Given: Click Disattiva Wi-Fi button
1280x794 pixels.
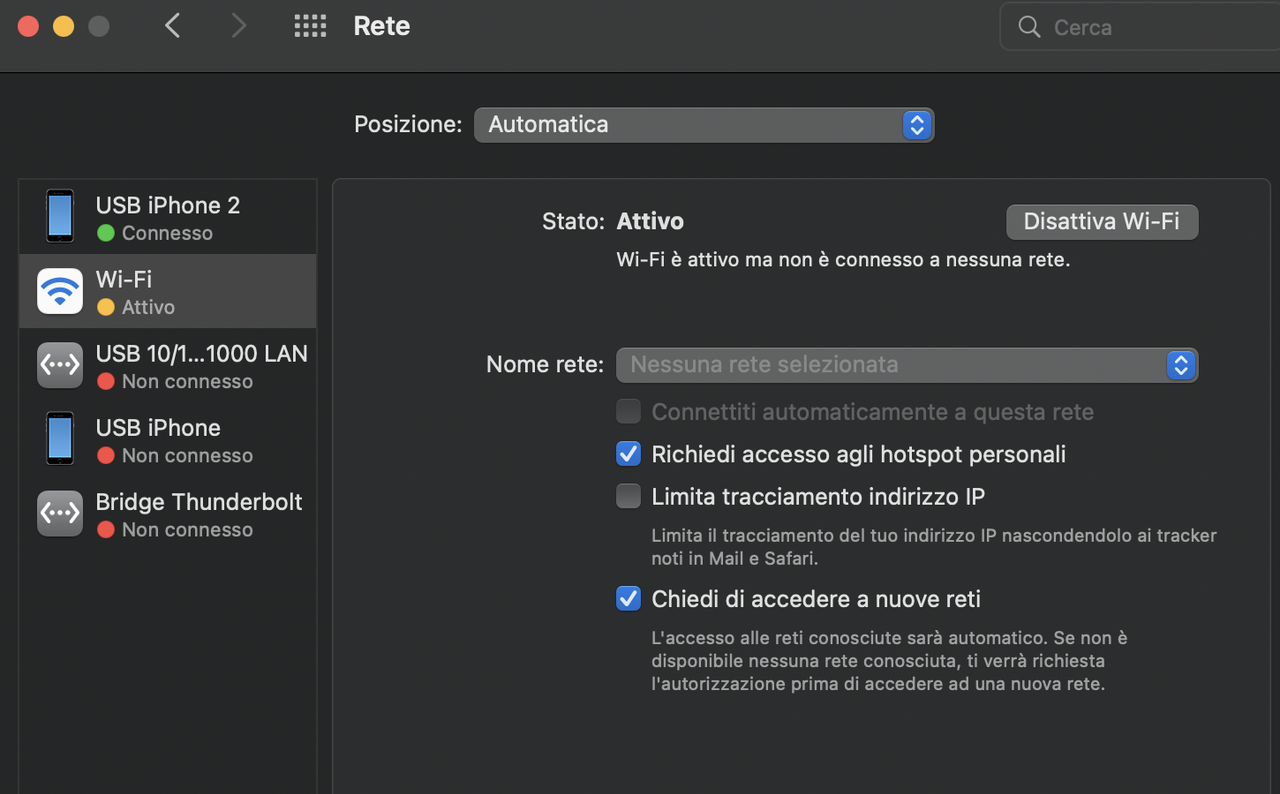Looking at the screenshot, I should click(x=1101, y=222).
